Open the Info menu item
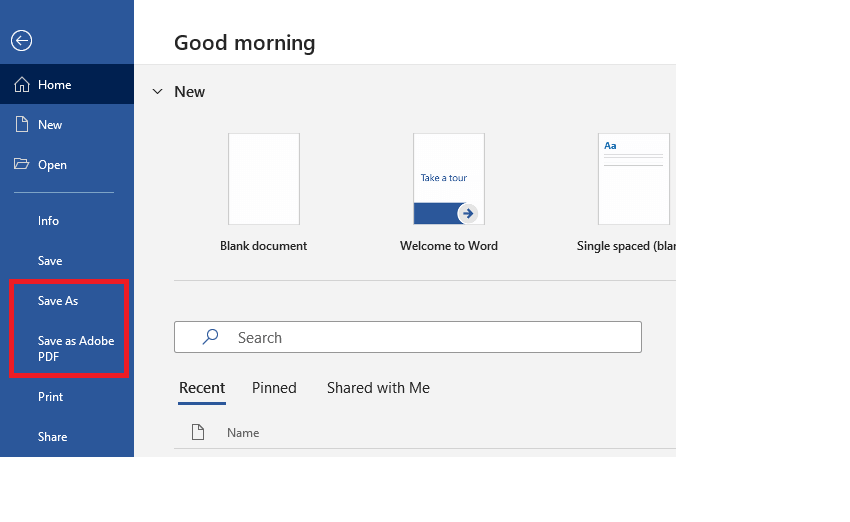Image resolution: width=850 pixels, height=522 pixels. click(48, 221)
